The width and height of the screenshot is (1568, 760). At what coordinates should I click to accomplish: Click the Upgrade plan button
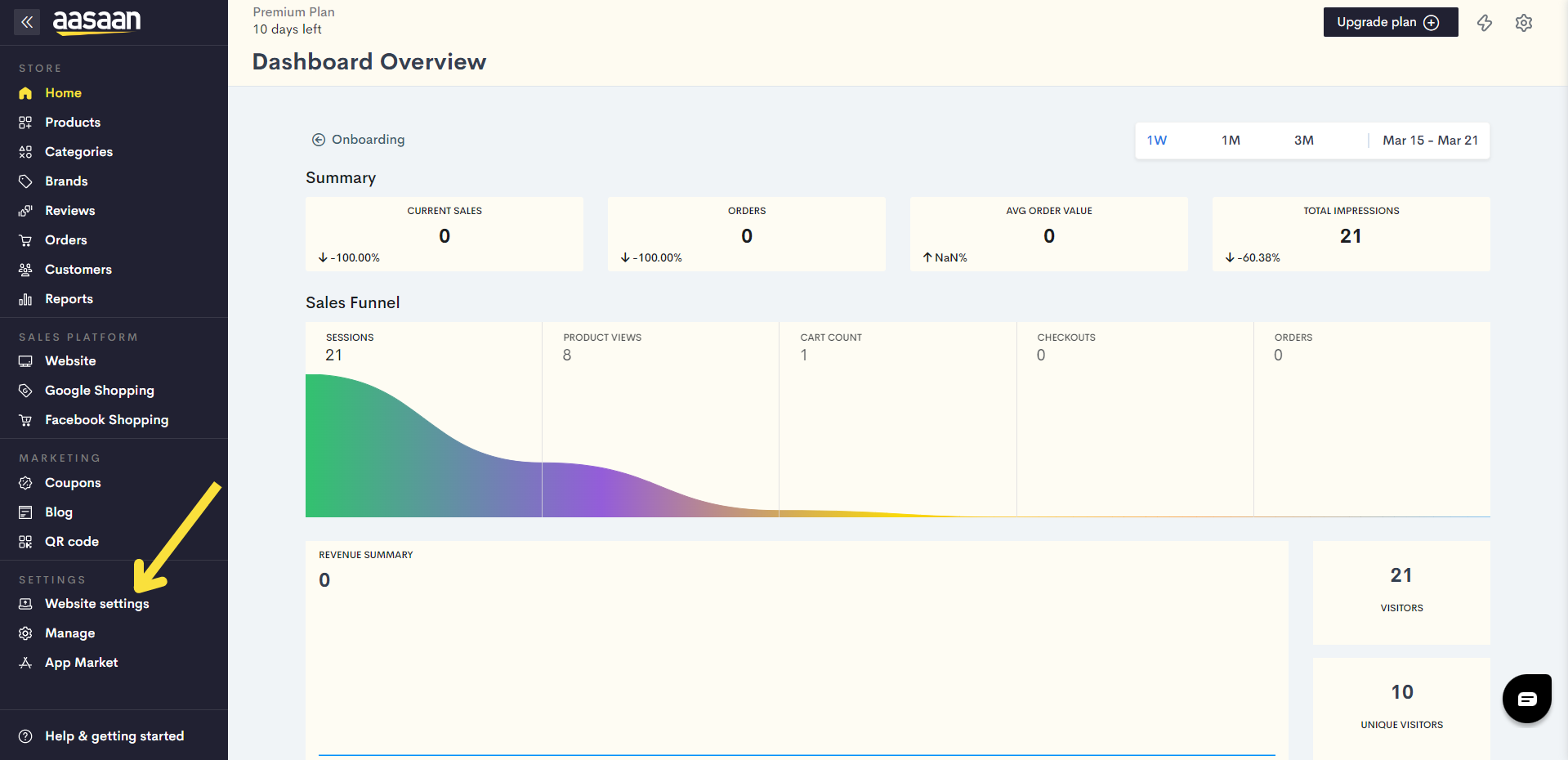click(1390, 22)
